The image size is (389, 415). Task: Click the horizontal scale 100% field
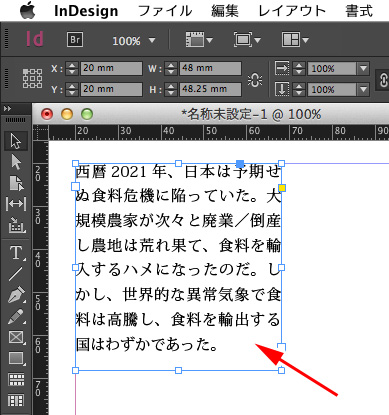[x=332, y=69]
